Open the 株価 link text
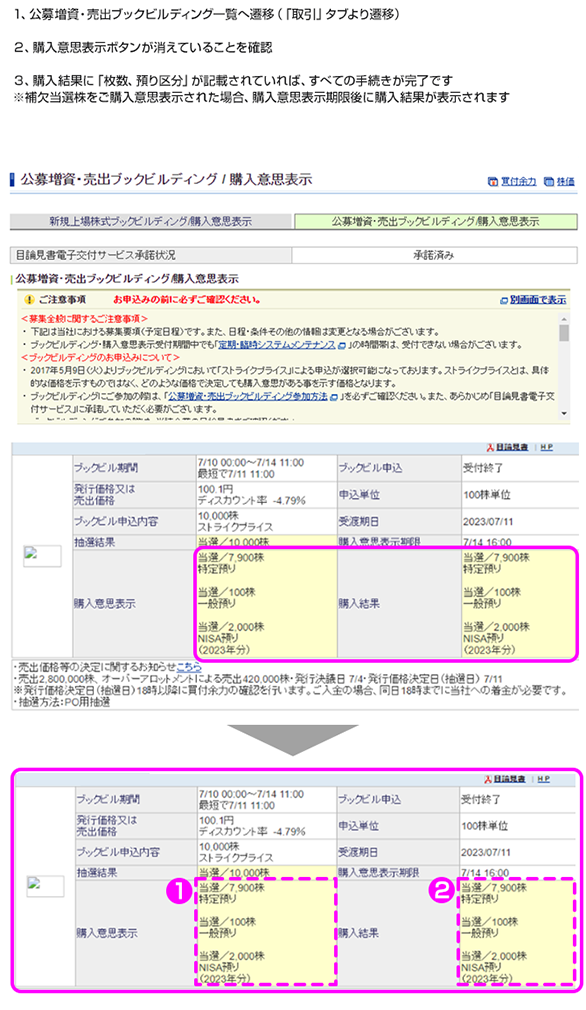Image resolution: width=586 pixels, height=1010 pixels. (x=565, y=182)
